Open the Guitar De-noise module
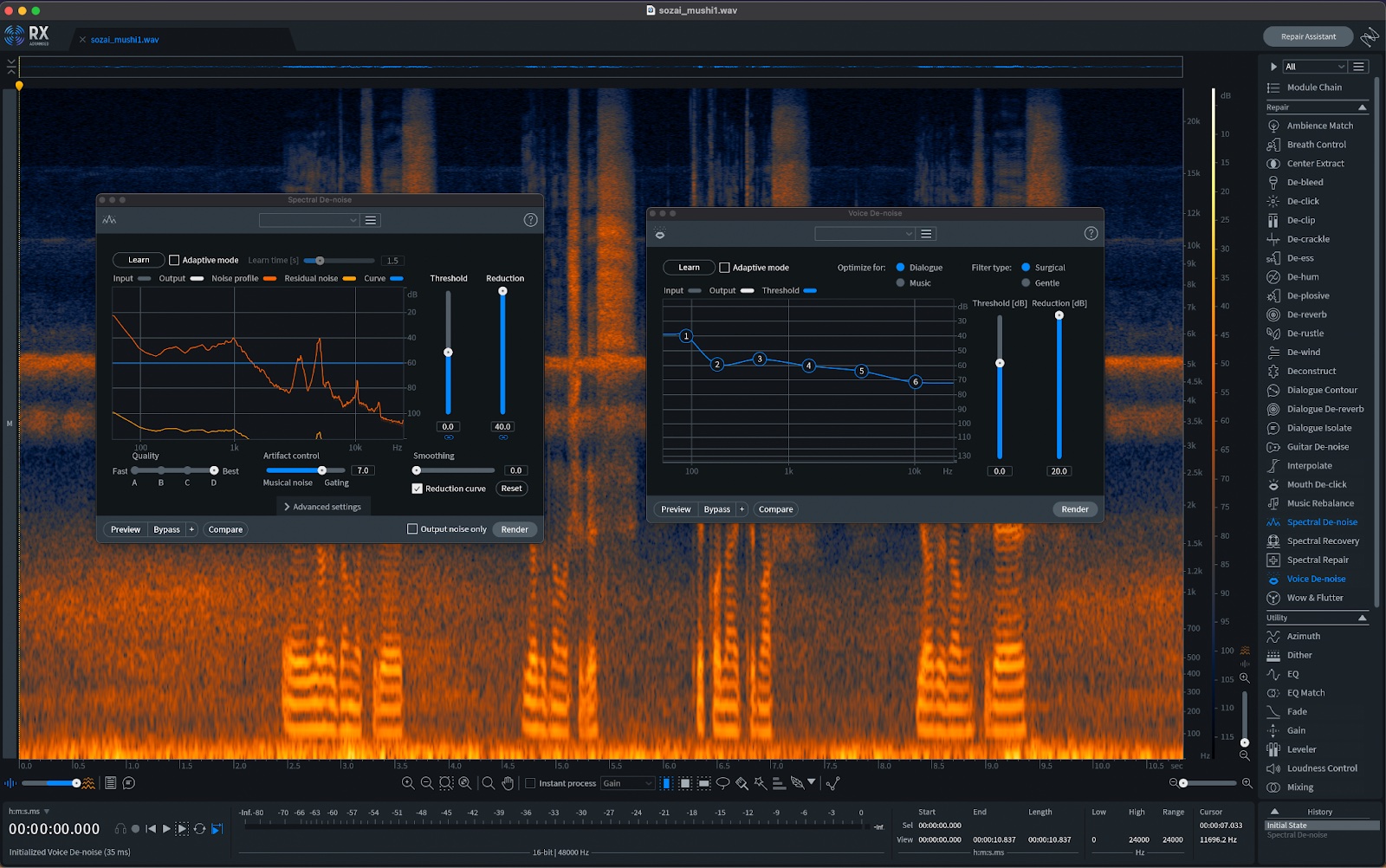Image resolution: width=1386 pixels, height=868 pixels. pos(1318,447)
